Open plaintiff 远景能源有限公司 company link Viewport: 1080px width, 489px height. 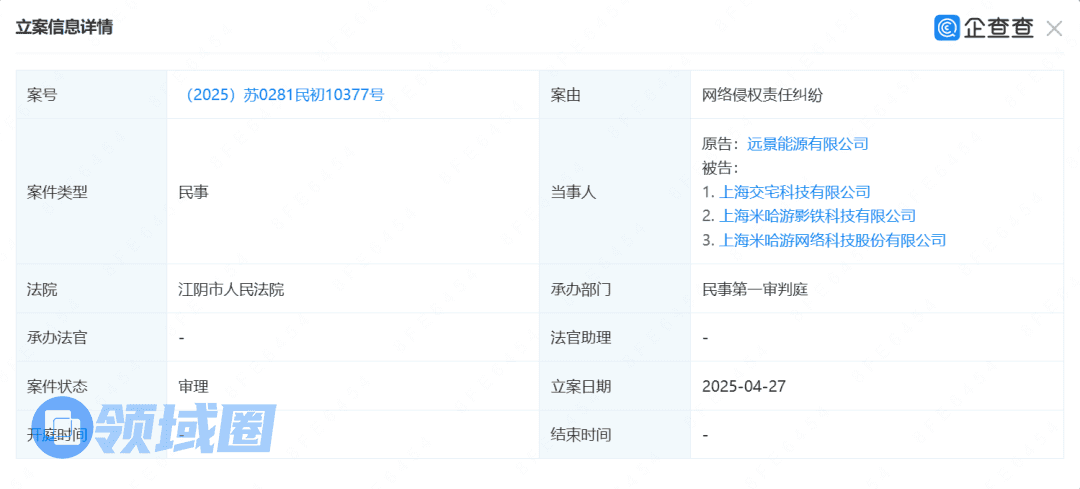[808, 143]
